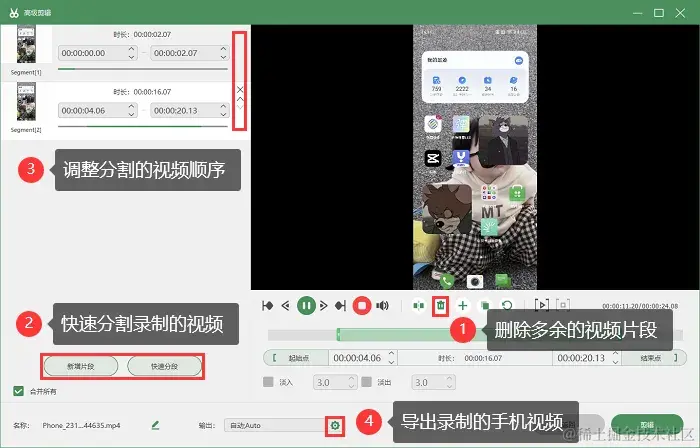Click the green selected range on timeline
The height and width of the screenshot is (448, 700).
[397, 335]
